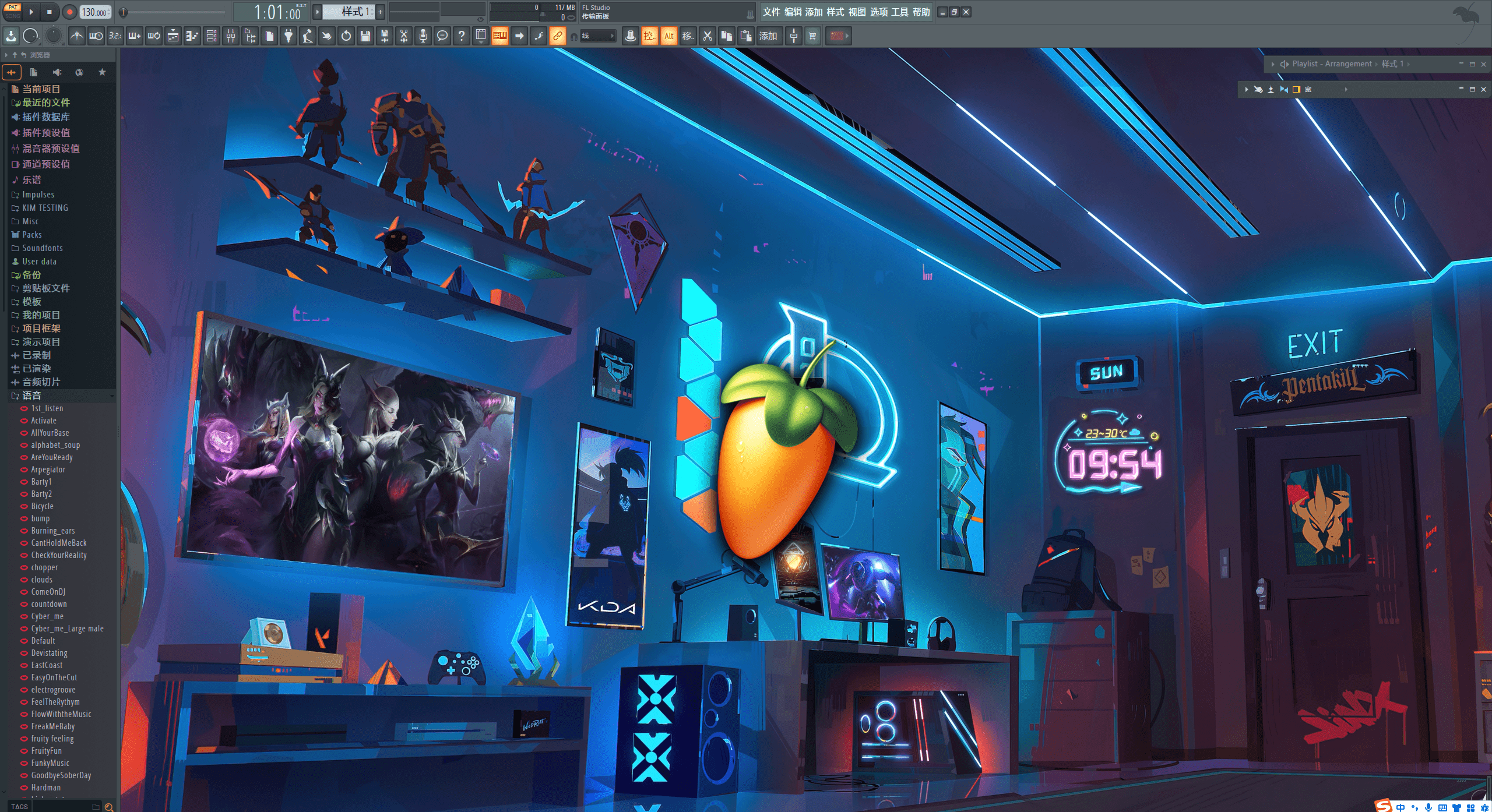The image size is (1492, 812).
Task: Open the 编辑 menu
Action: [x=793, y=12]
